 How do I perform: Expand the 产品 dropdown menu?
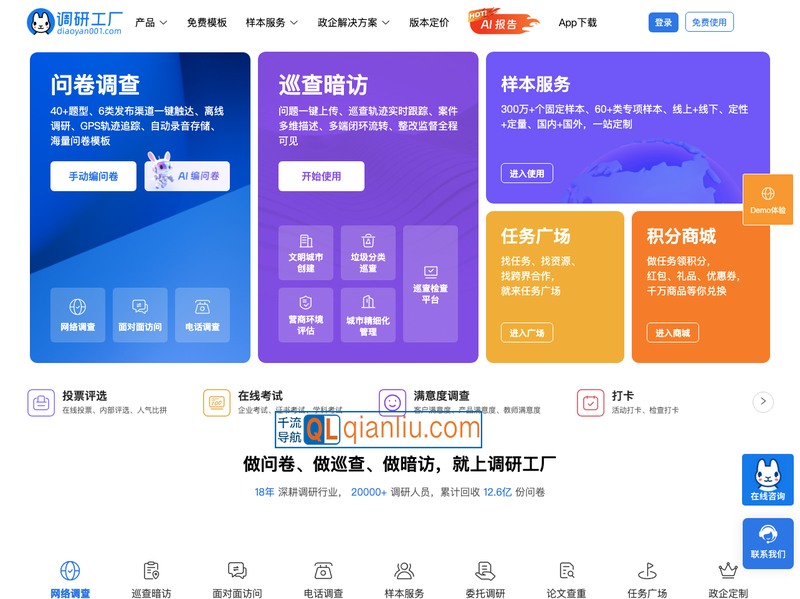pyautogui.click(x=149, y=21)
